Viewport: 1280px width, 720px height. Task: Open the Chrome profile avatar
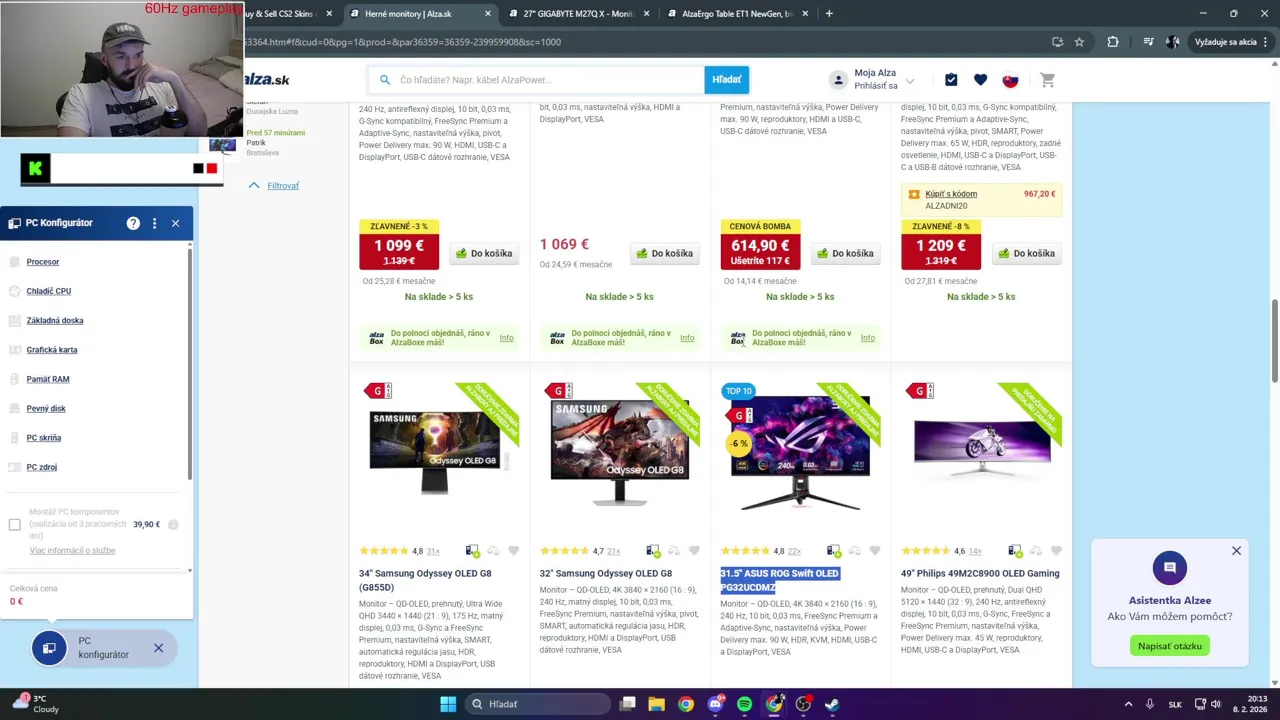pyautogui.click(x=1173, y=42)
